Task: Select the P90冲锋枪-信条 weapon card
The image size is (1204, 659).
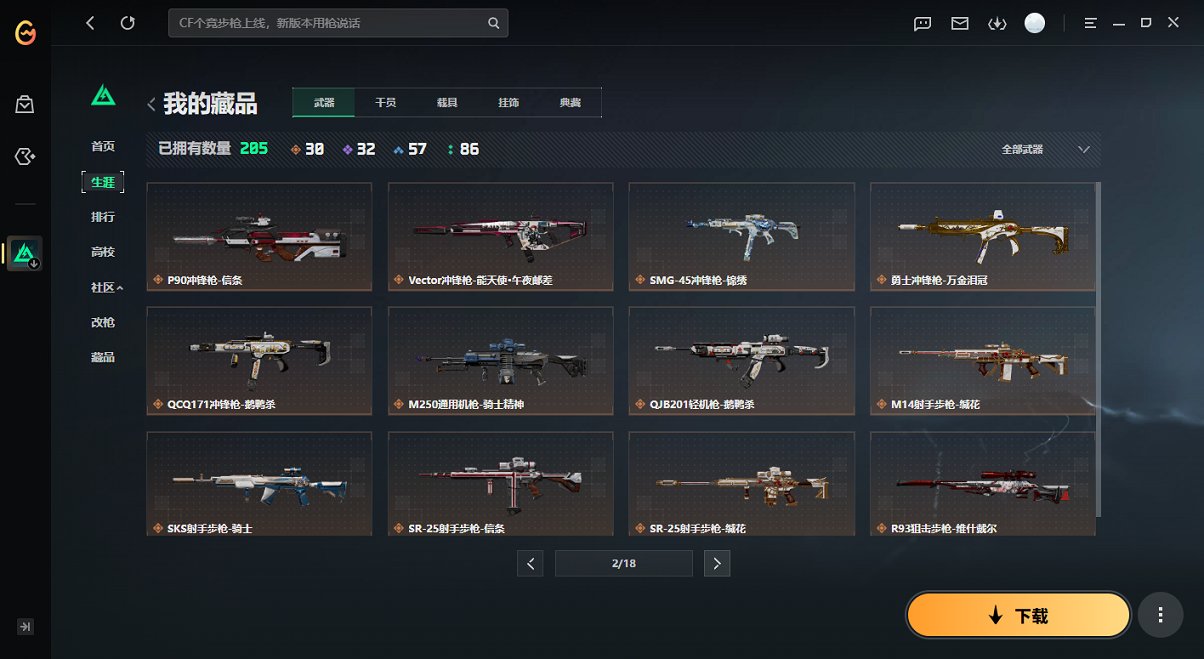Action: pyautogui.click(x=259, y=237)
